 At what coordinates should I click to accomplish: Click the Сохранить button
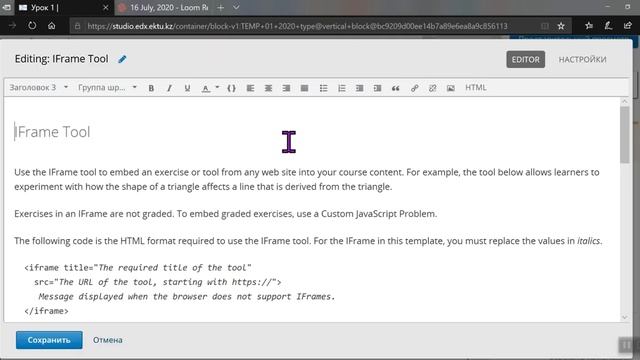[x=49, y=340]
